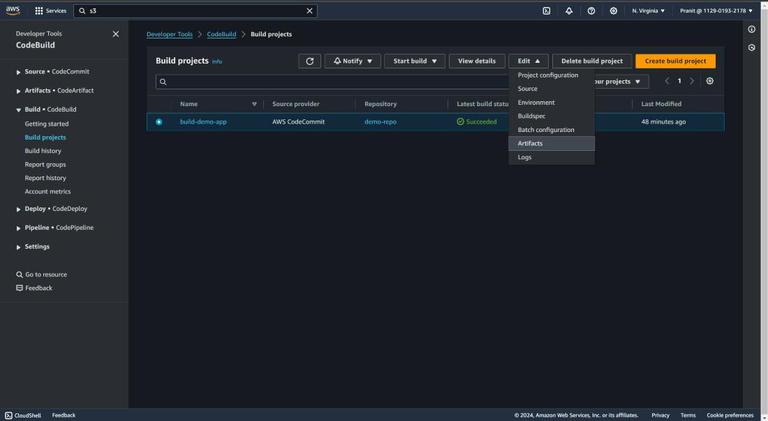Open the Terms footer link
The image size is (768, 421).
(688, 415)
